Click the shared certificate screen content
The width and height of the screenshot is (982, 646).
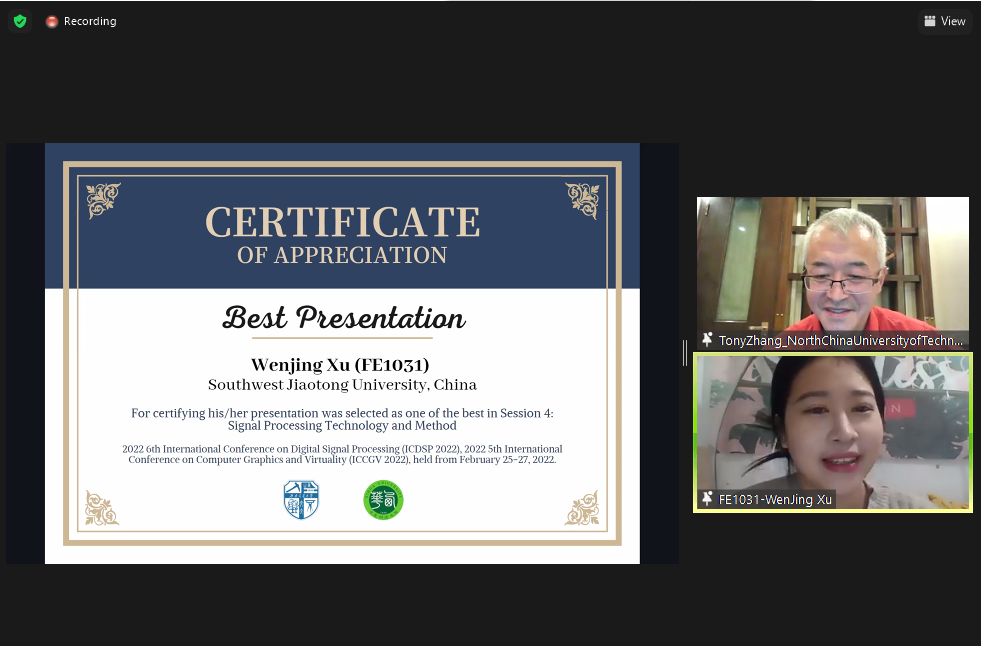tap(342, 353)
